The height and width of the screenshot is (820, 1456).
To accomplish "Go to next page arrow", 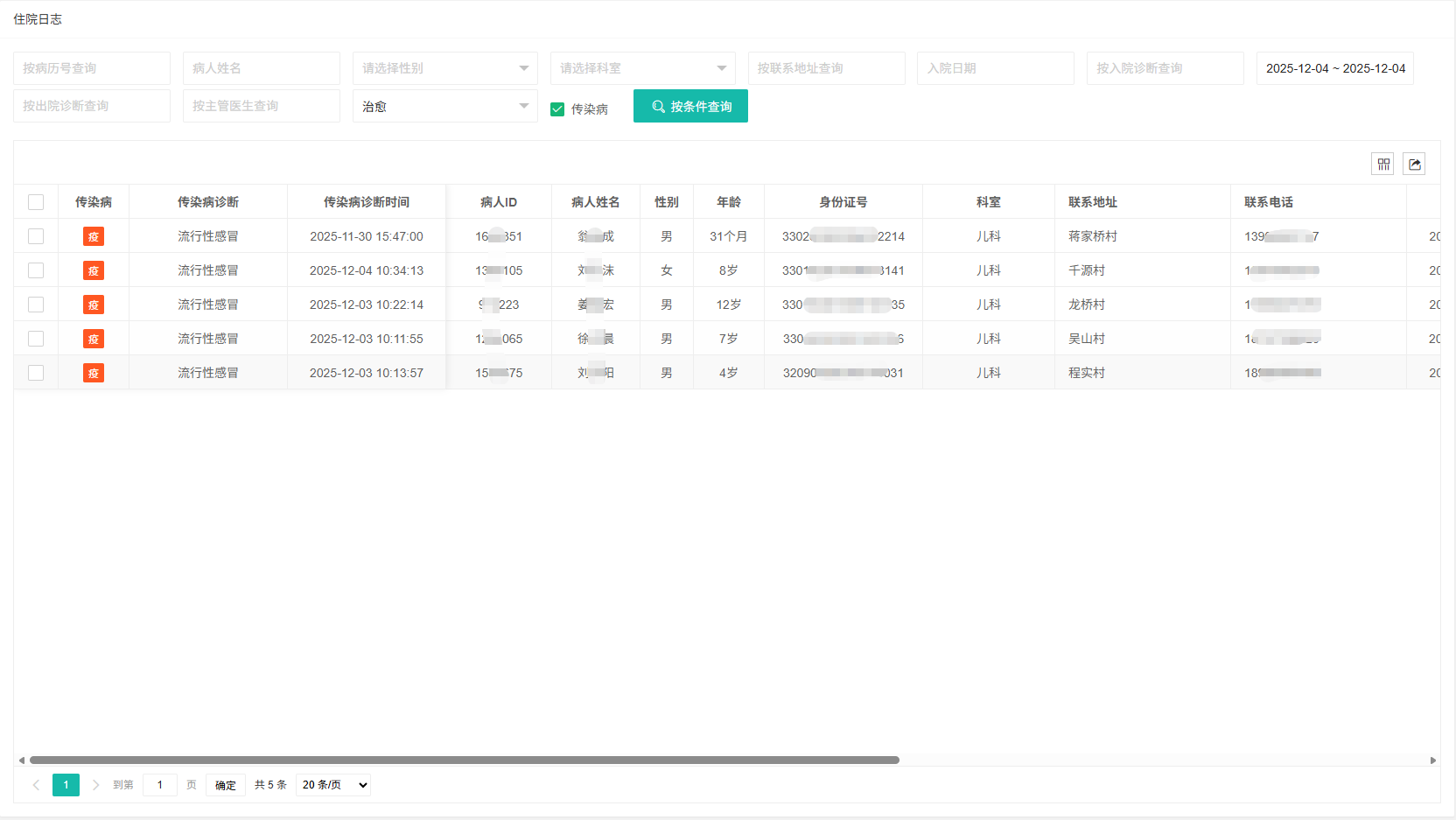I will pyautogui.click(x=95, y=785).
